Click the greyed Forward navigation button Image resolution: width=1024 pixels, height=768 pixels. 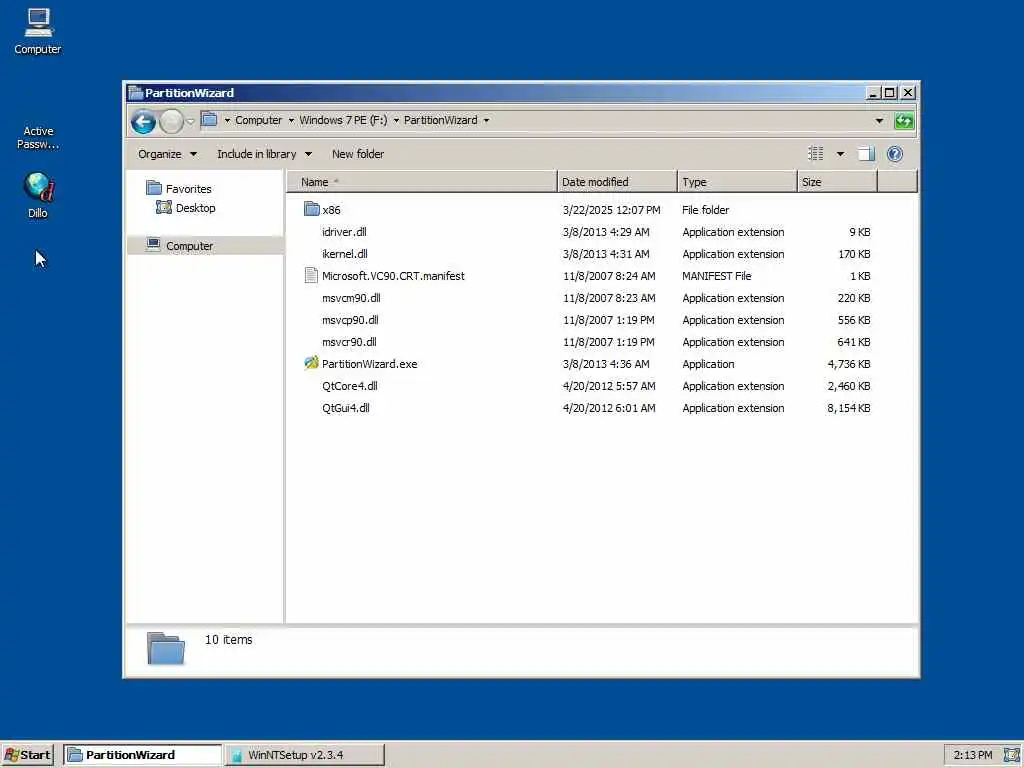tap(171, 121)
